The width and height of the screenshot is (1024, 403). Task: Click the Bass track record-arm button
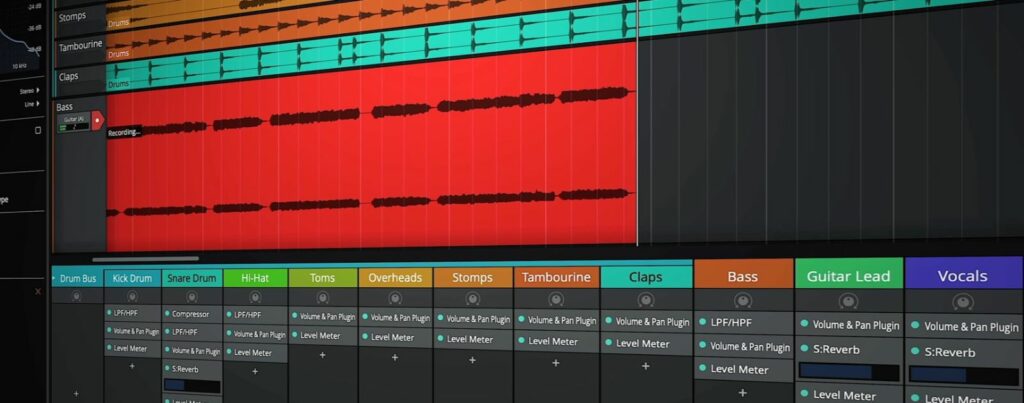point(97,120)
